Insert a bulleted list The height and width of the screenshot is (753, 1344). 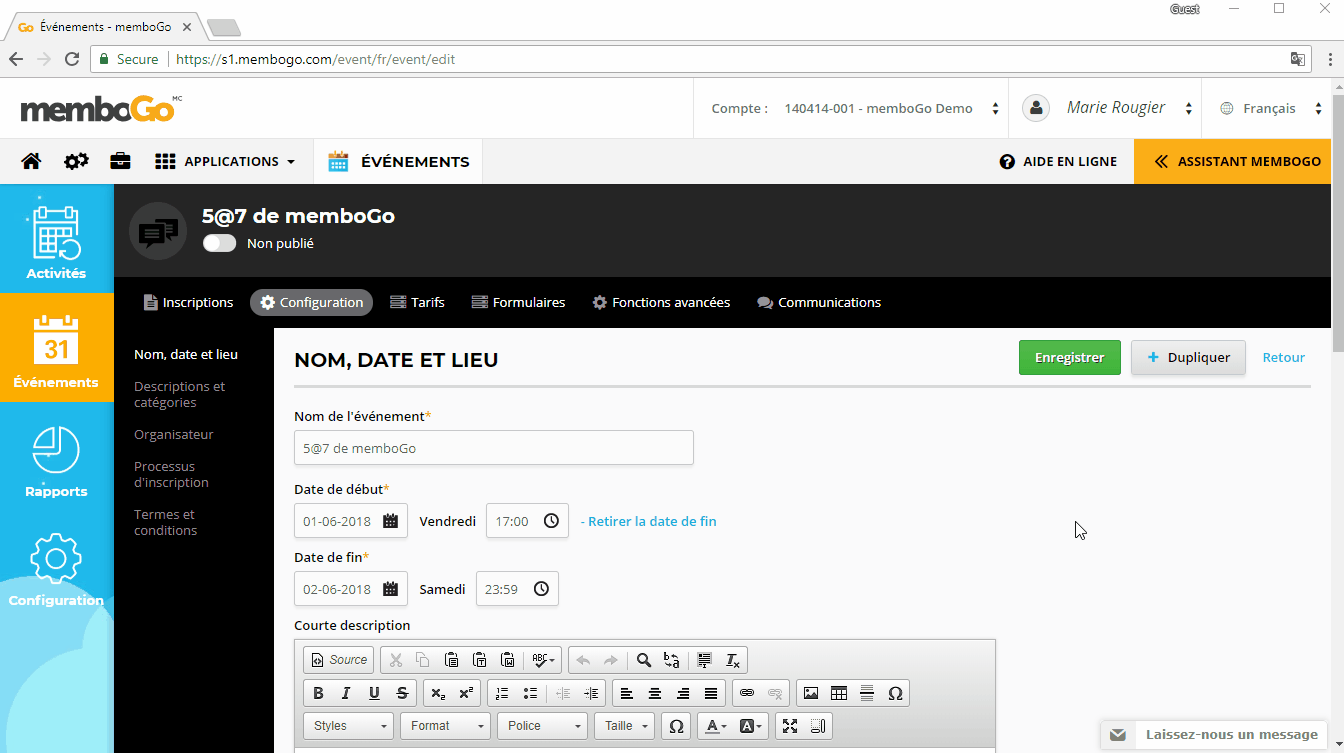click(530, 693)
